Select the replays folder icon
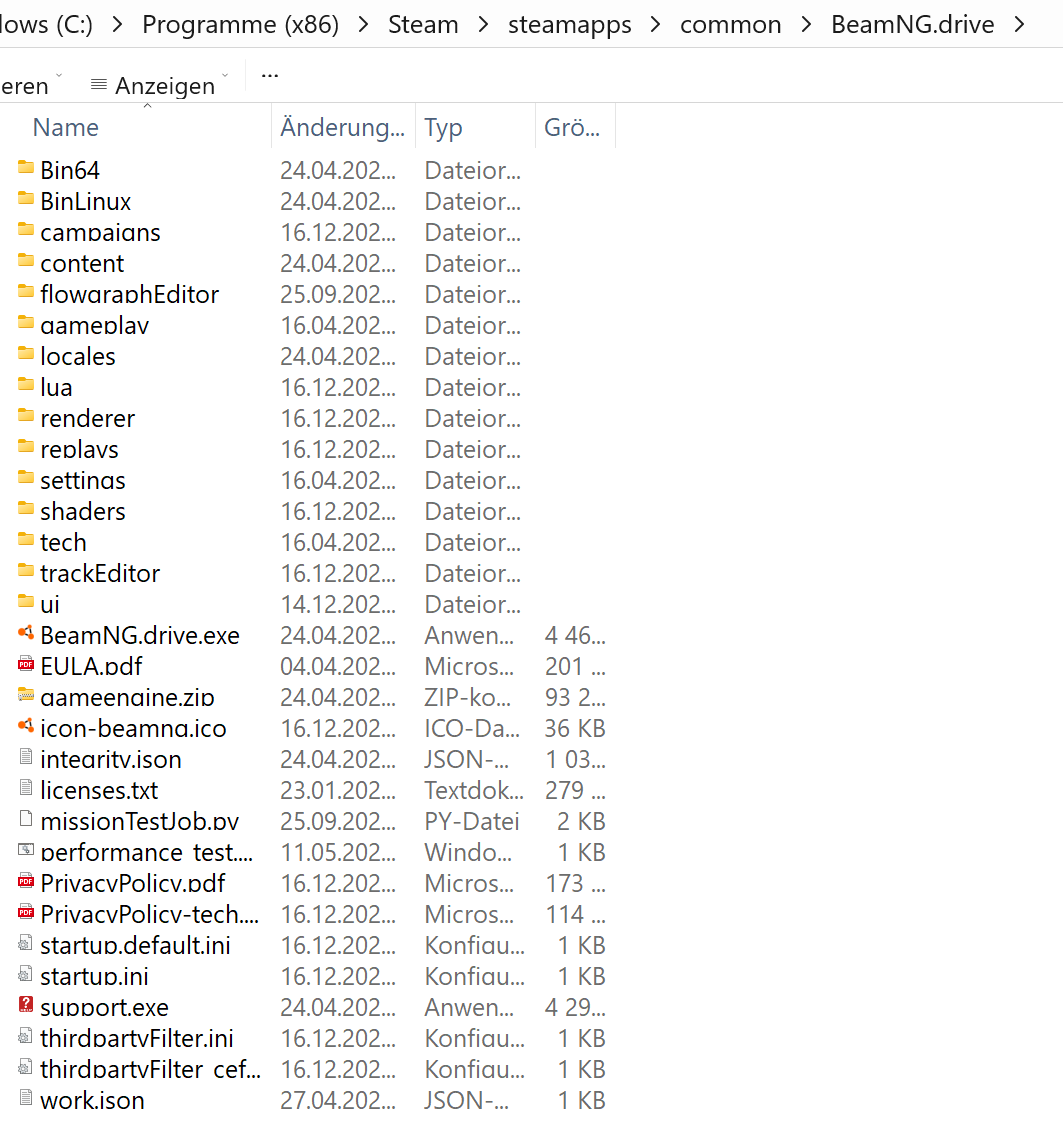The width and height of the screenshot is (1063, 1124). tap(26, 447)
